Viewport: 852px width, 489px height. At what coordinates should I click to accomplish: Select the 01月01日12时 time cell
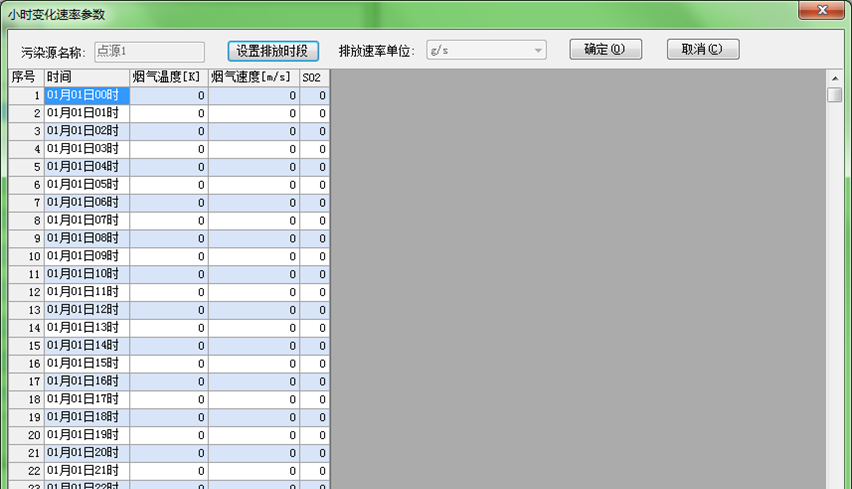[x=87, y=309]
